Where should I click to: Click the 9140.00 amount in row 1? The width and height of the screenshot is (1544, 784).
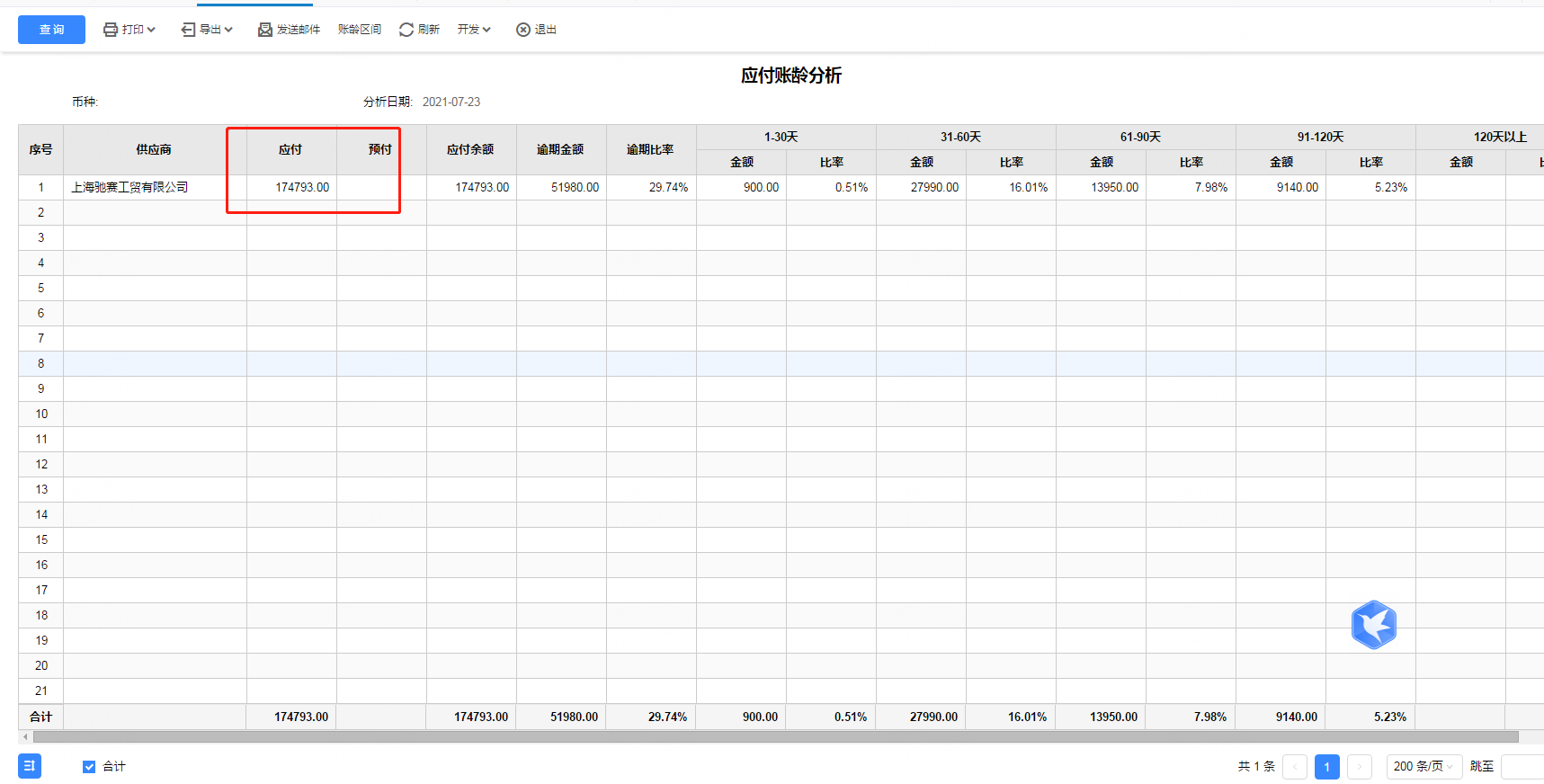pos(1298,187)
